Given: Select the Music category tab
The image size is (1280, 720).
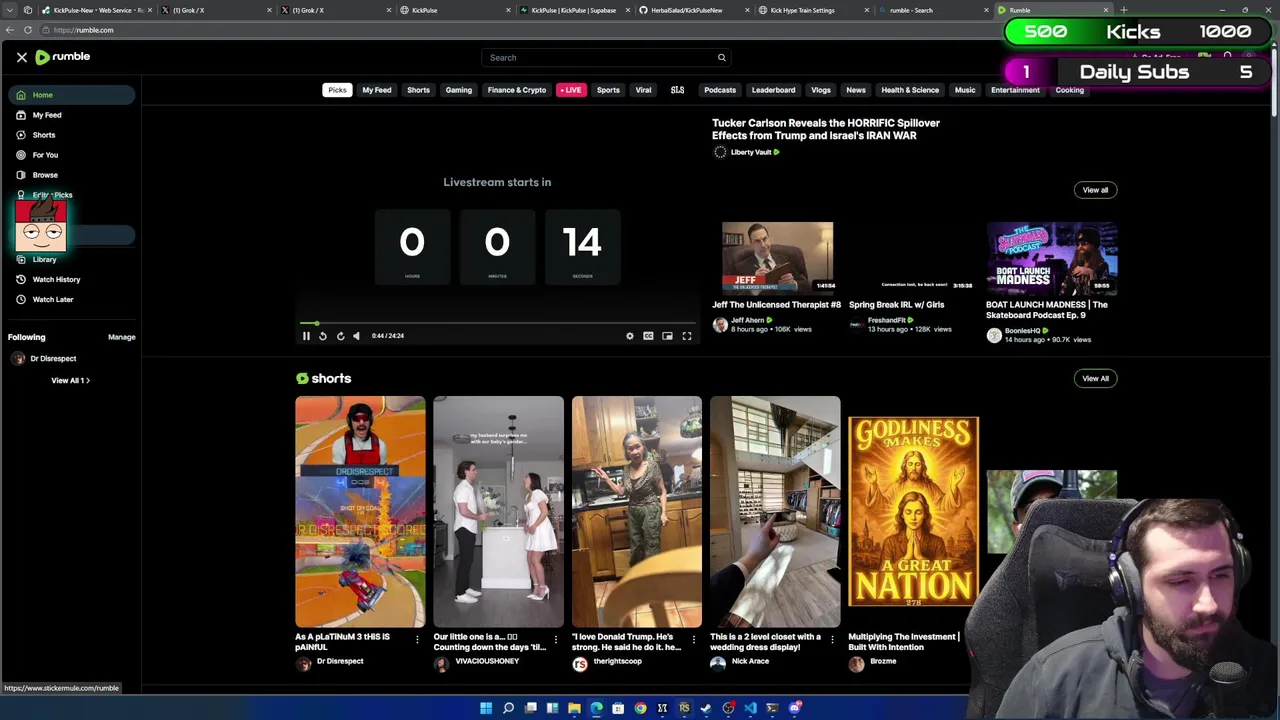Looking at the screenshot, I should point(965,90).
